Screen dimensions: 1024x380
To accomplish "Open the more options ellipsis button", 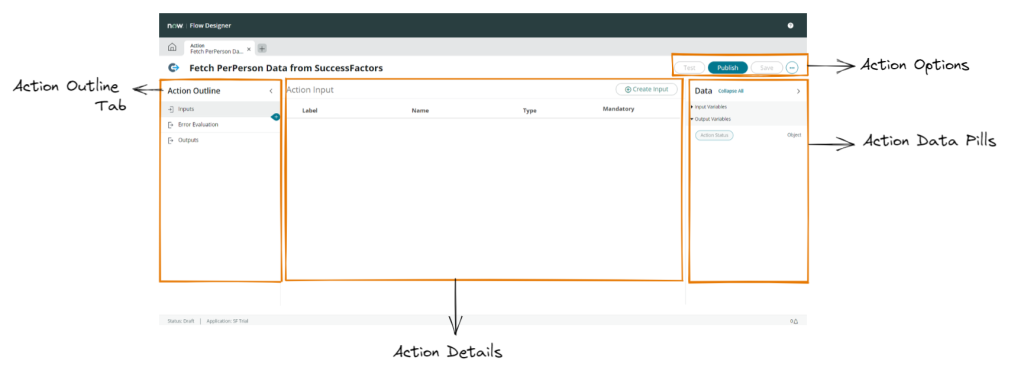I will tap(792, 67).
